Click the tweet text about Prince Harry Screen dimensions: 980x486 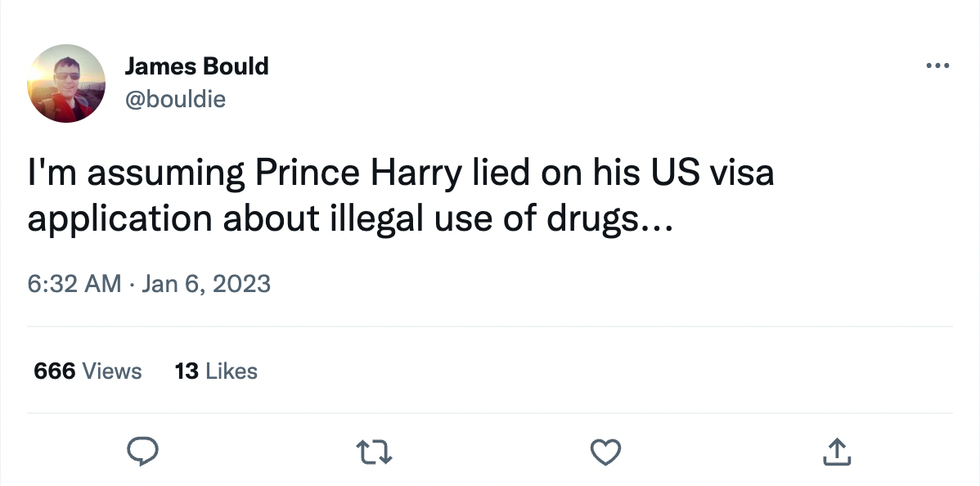pos(400,195)
